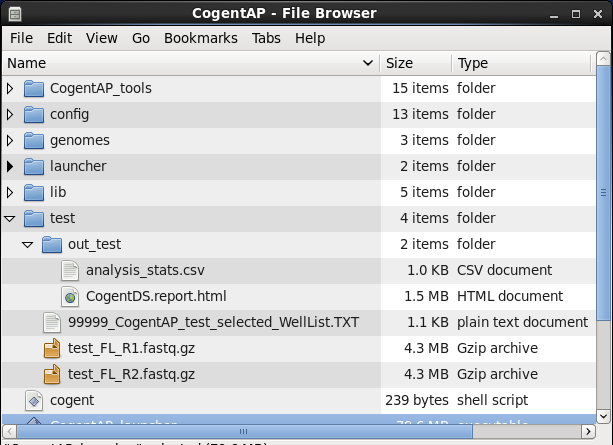Click the WellList.TXT text file icon
The width and height of the screenshot is (613, 445).
[x=52, y=323]
